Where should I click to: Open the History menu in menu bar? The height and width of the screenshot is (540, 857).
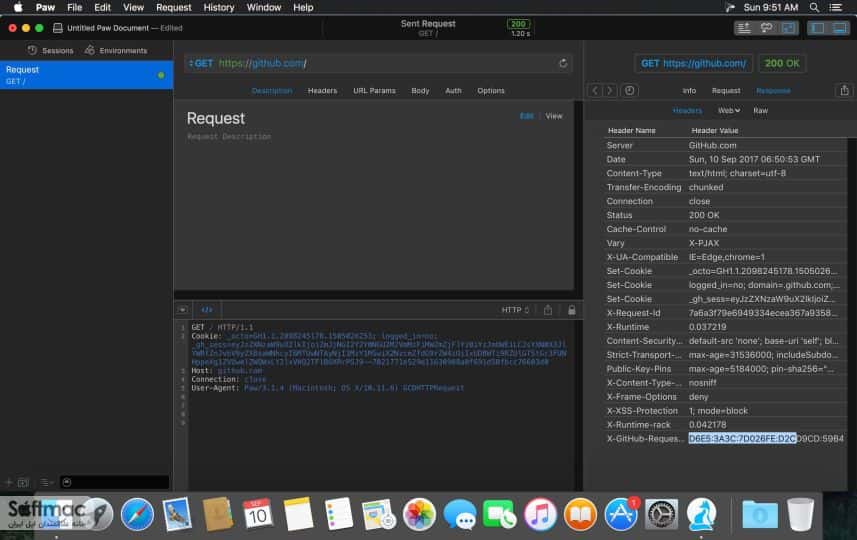click(219, 8)
